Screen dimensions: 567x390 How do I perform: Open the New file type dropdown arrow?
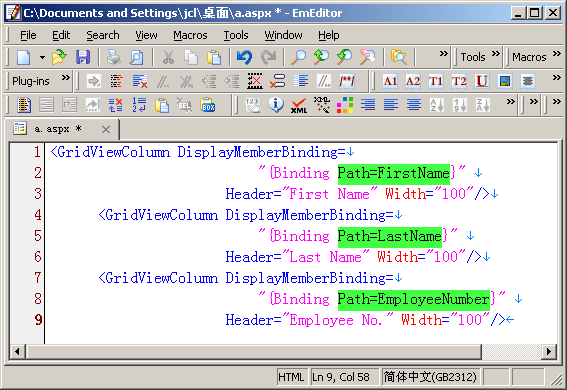(42, 57)
